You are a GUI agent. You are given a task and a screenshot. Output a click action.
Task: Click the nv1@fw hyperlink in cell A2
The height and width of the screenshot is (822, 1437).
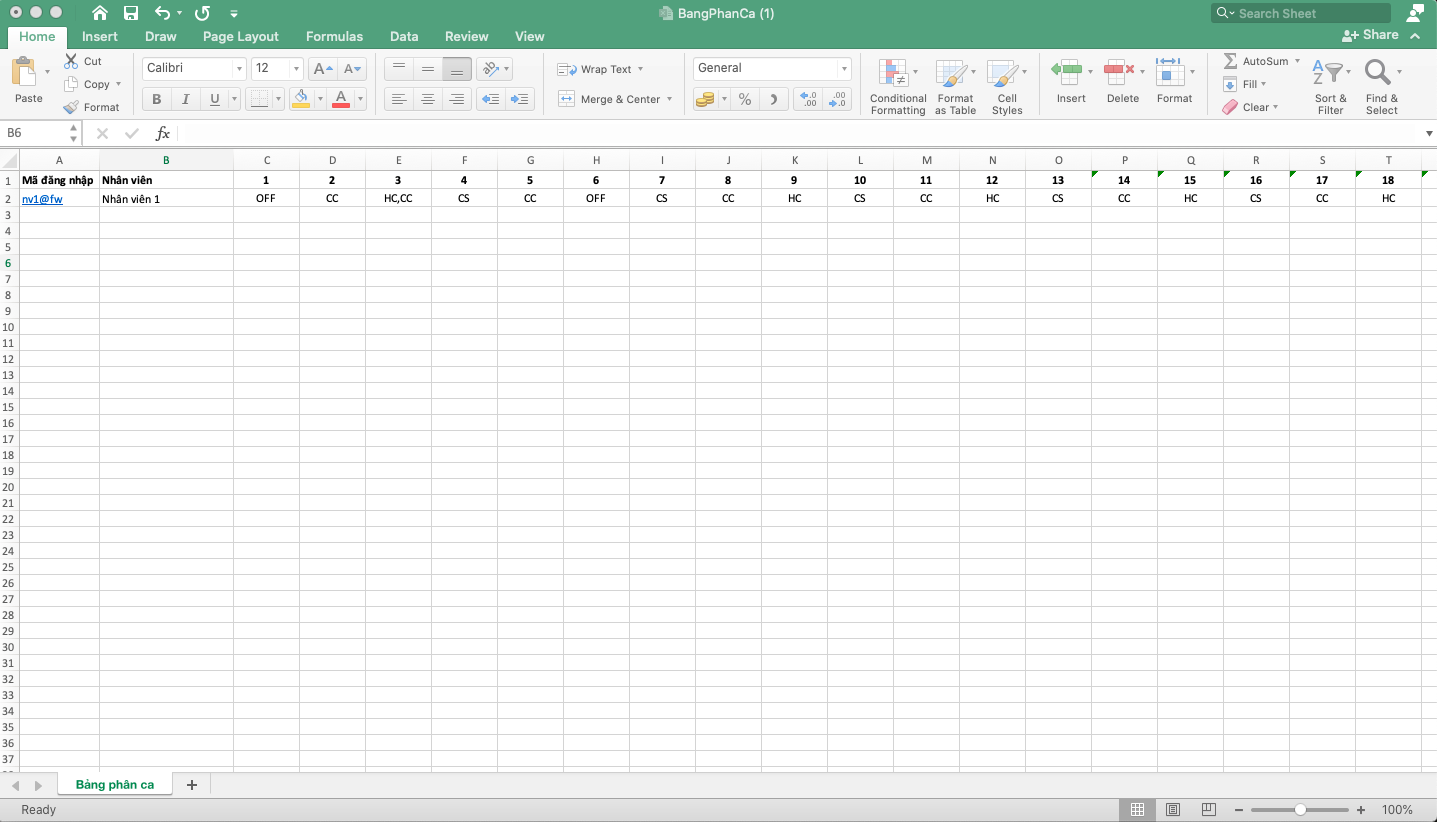42,199
